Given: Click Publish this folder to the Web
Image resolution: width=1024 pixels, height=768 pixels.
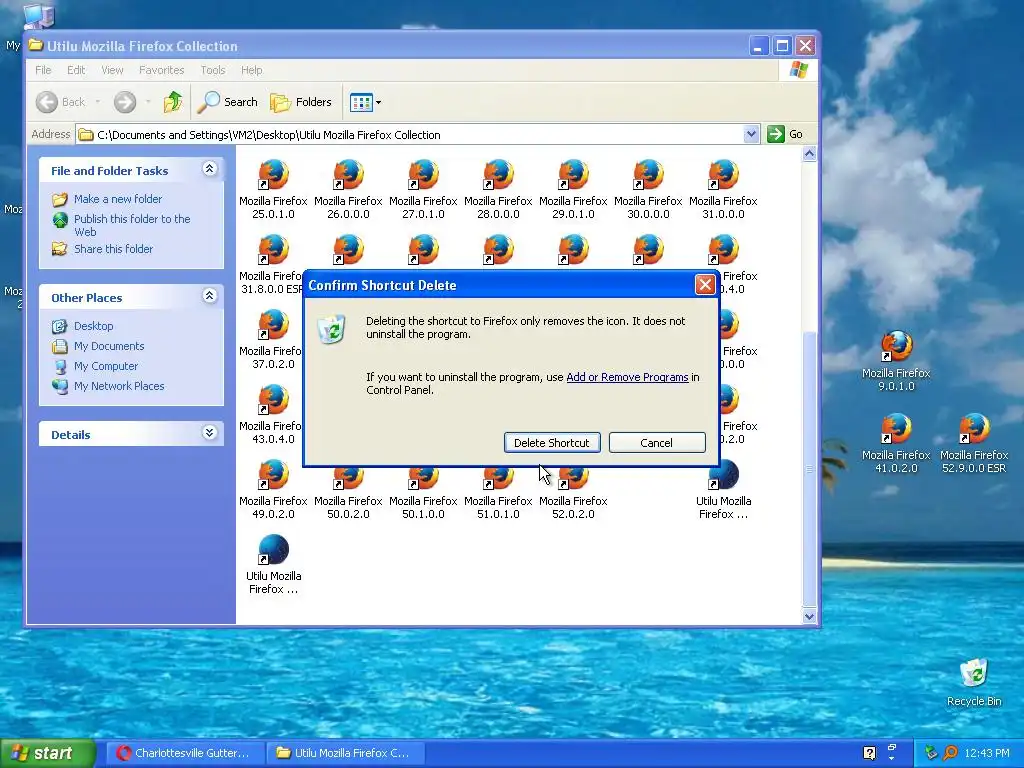Looking at the screenshot, I should (132, 225).
